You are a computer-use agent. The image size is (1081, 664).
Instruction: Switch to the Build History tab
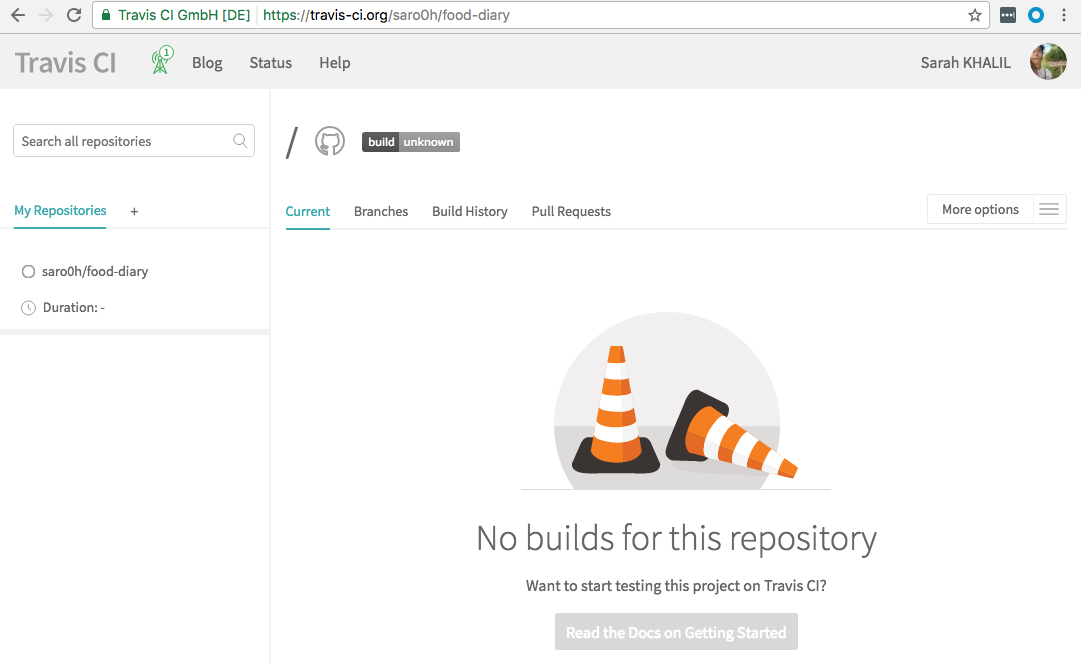pos(469,212)
